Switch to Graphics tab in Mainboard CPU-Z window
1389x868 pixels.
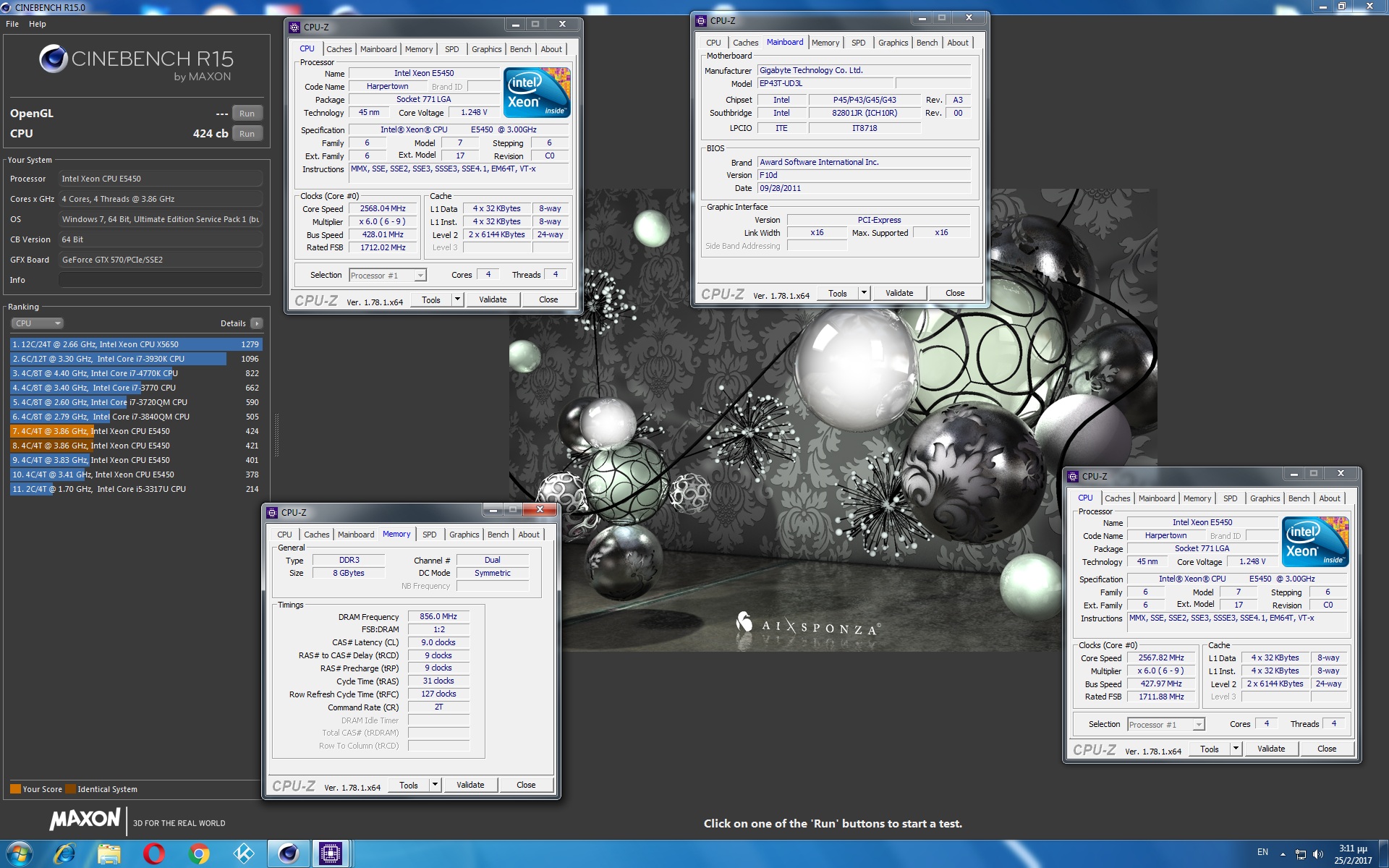893,43
